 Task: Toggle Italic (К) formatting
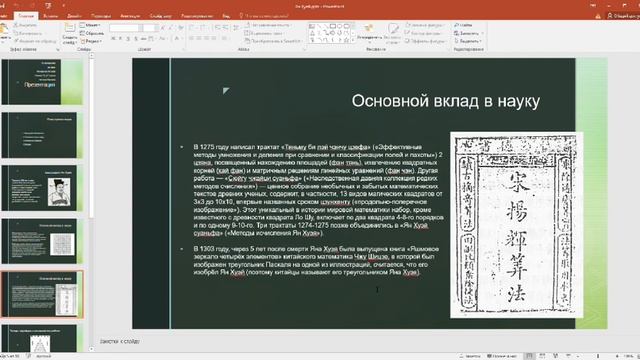(x=120, y=38)
